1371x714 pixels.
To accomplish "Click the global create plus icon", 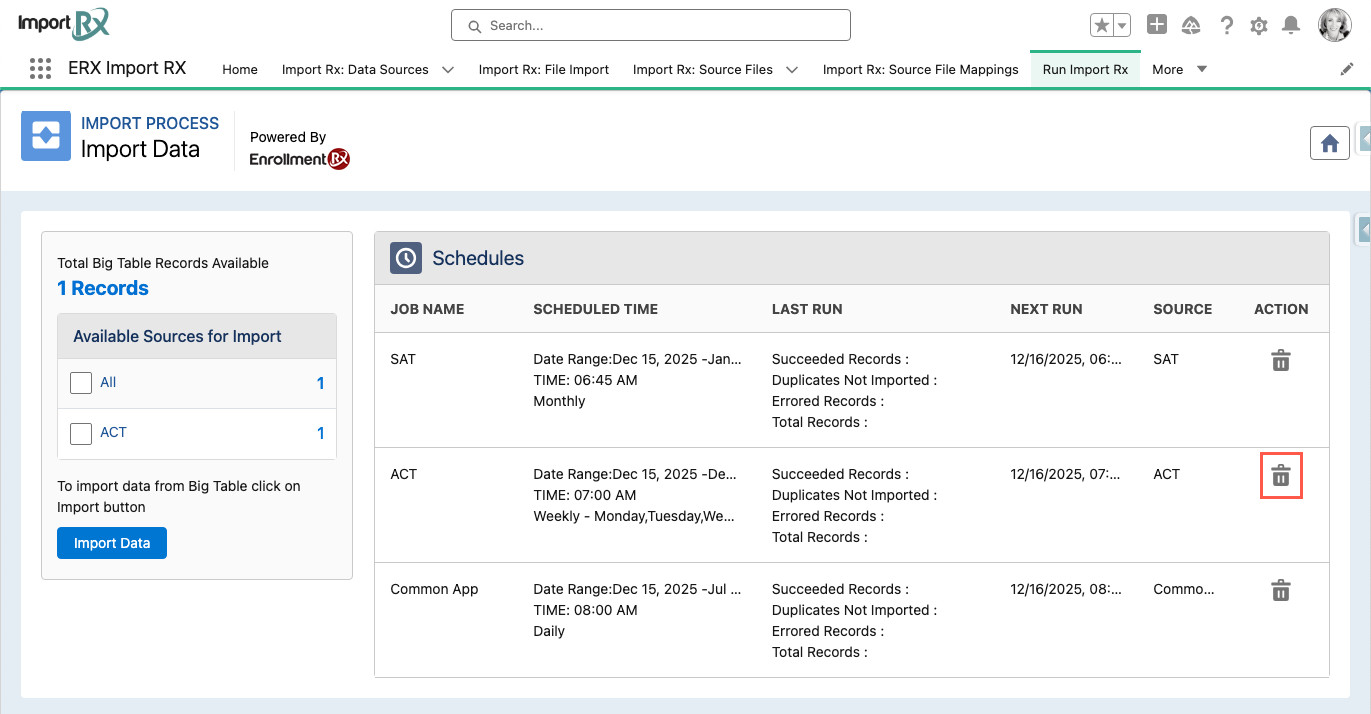I will [x=1156, y=25].
